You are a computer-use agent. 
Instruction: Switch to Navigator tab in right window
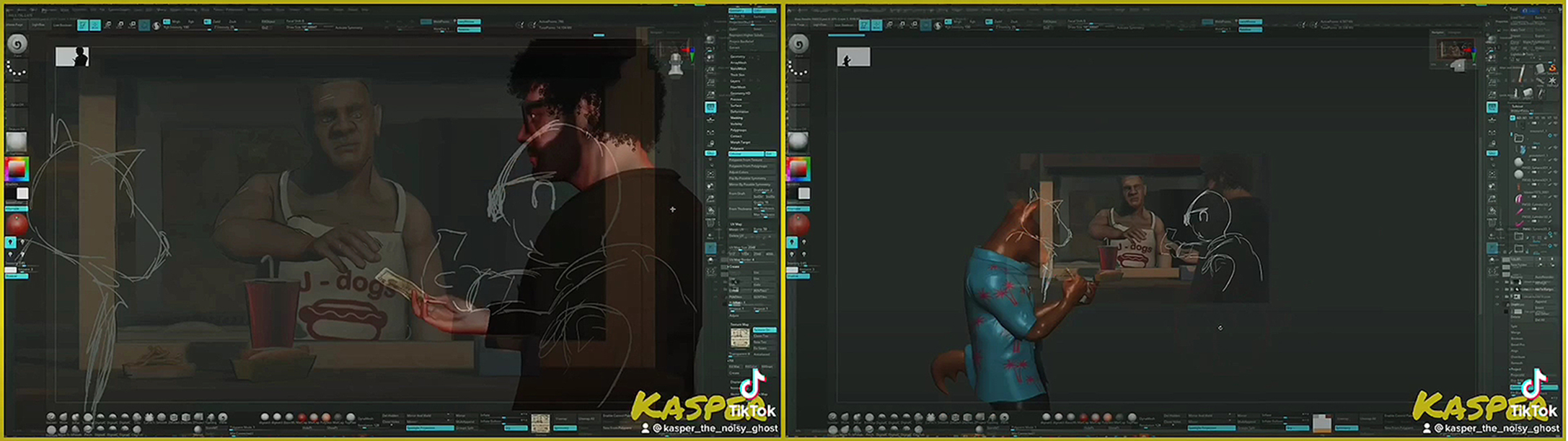click(1437, 32)
